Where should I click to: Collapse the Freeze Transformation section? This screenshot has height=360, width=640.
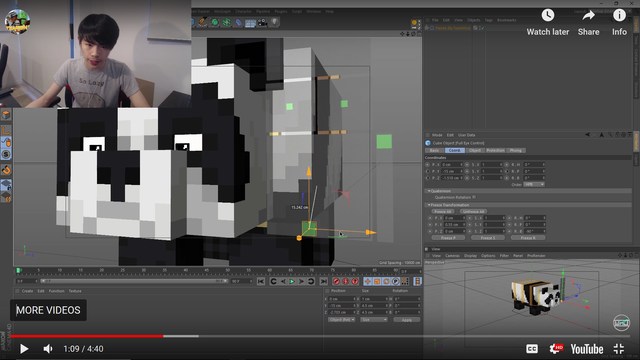pos(429,205)
